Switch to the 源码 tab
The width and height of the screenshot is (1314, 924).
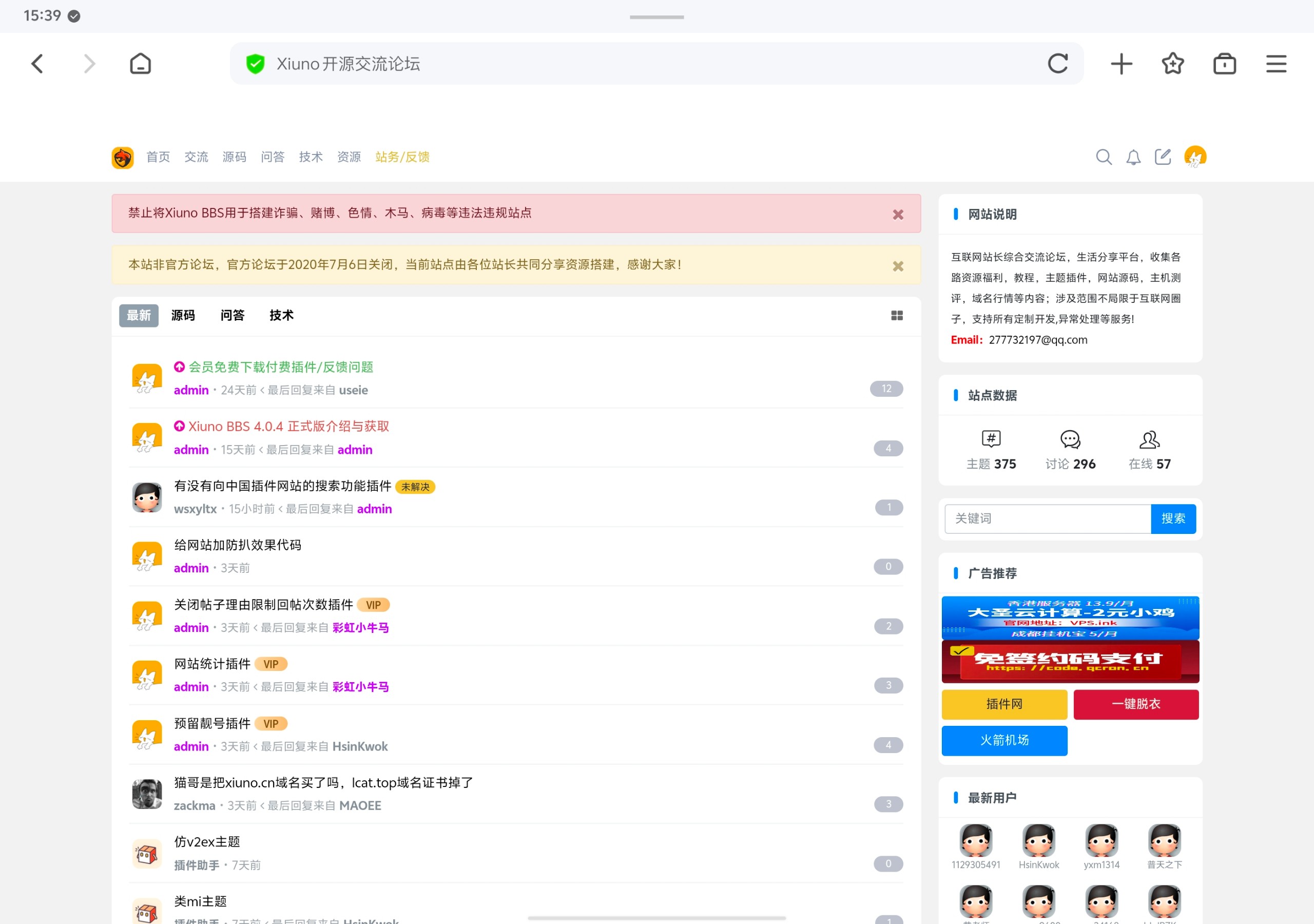point(183,315)
